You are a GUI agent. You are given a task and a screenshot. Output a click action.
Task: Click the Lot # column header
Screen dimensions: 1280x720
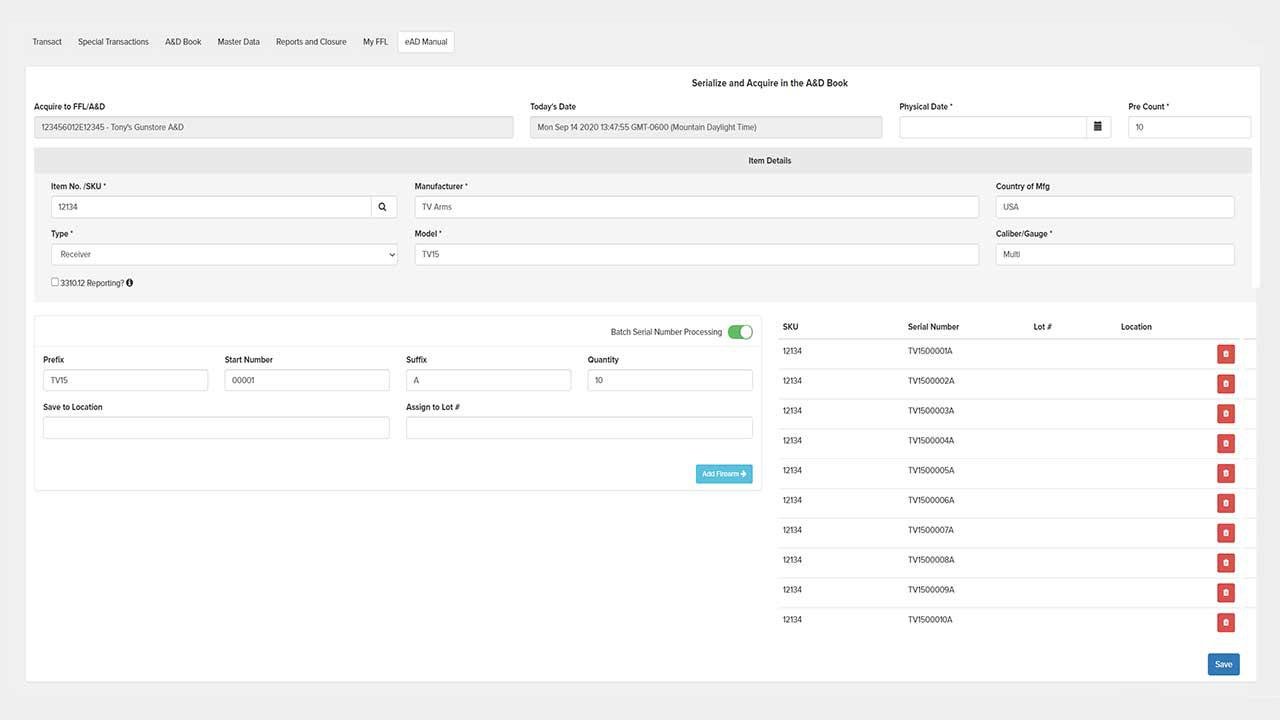tap(1042, 327)
